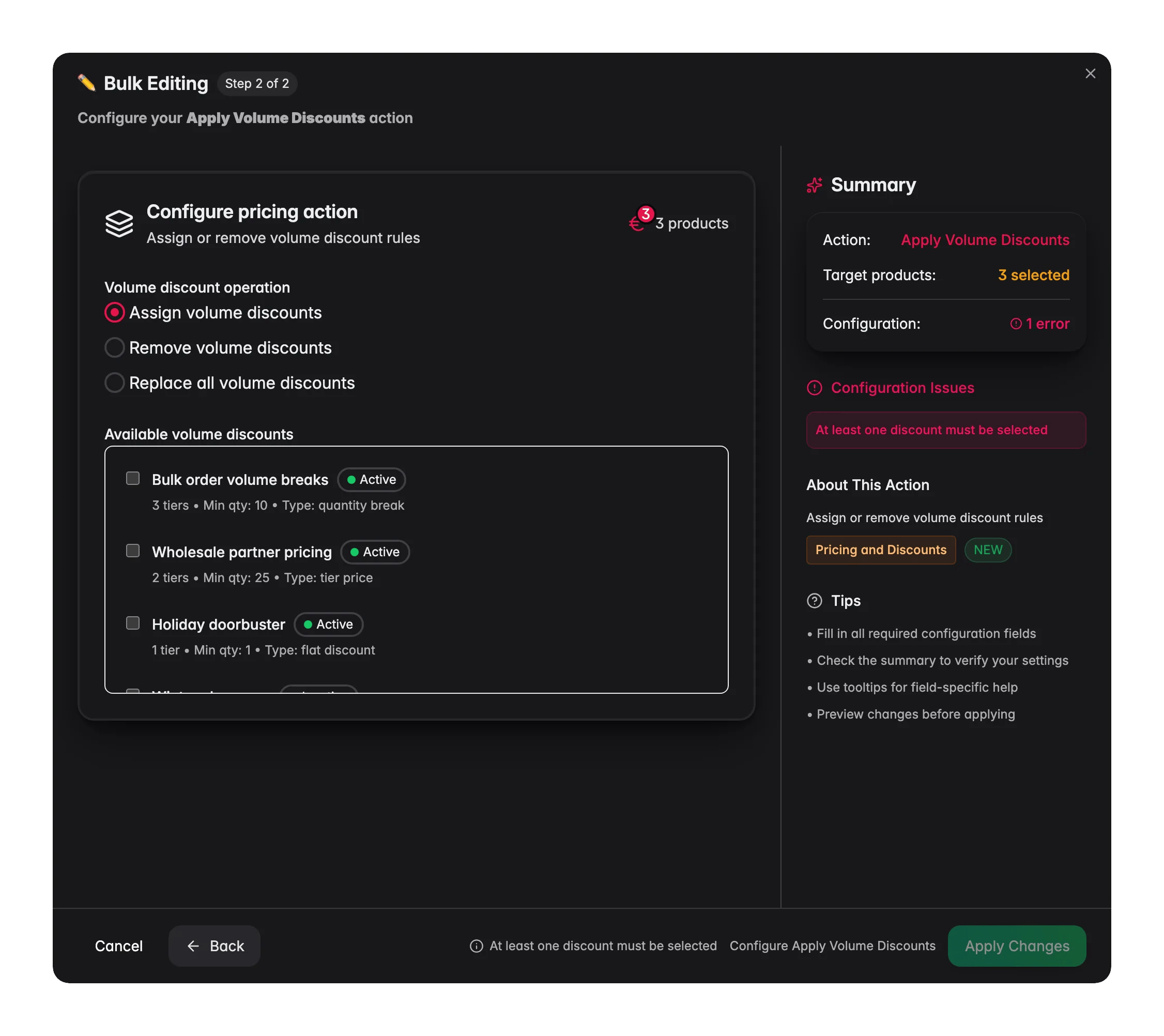The image size is (1164, 1036).
Task: Click the error icon next to 1 error
Action: click(1016, 324)
